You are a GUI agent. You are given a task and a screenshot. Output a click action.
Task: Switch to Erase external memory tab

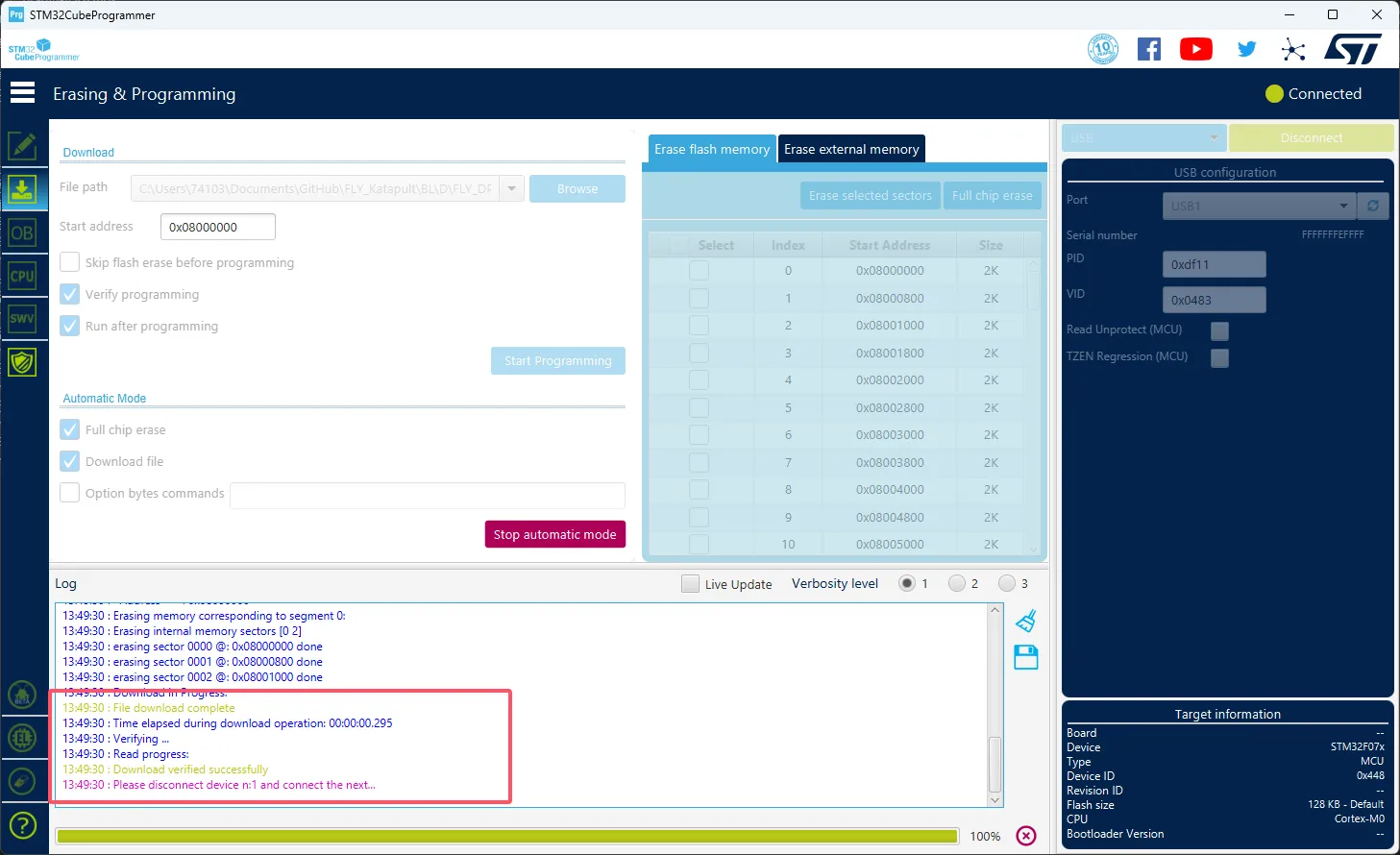coord(851,150)
